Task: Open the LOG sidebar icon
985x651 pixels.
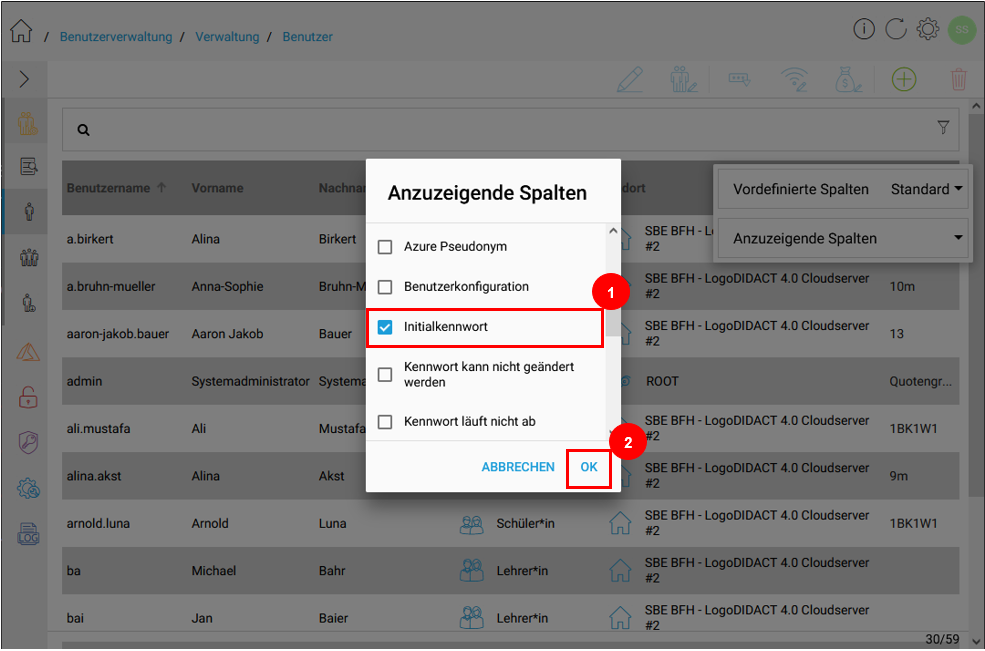Action: point(28,534)
